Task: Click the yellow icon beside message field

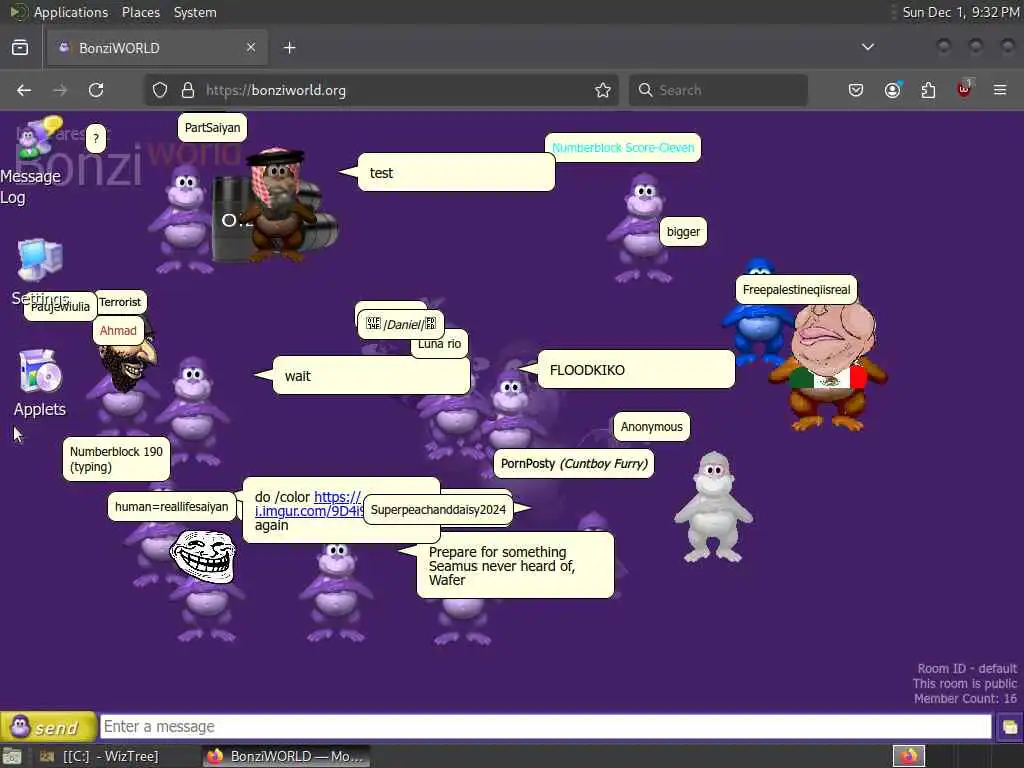Action: (x=1009, y=727)
